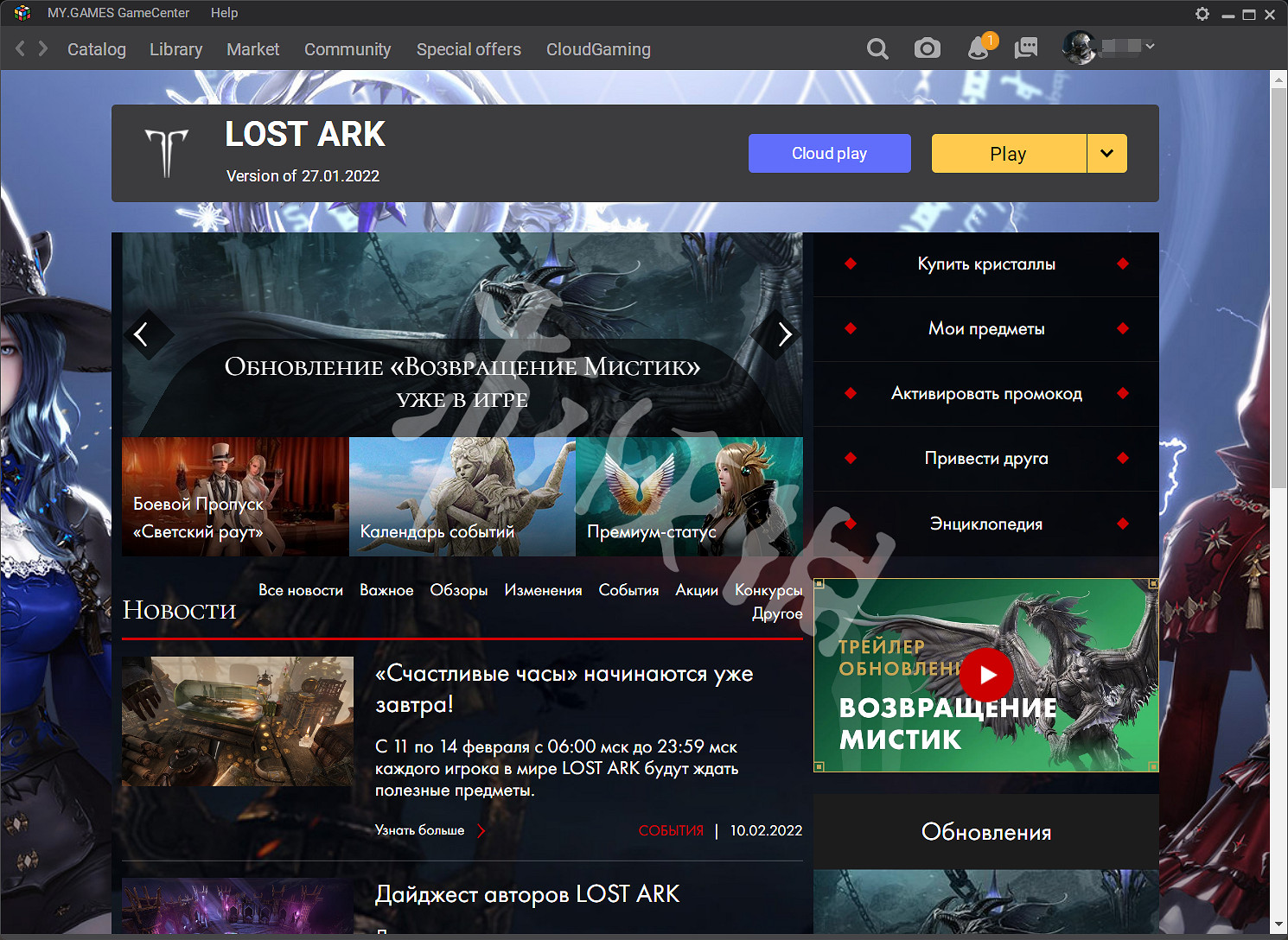Select "Купить кристаллы" in the sidebar
The image size is (1288, 940).
(986, 264)
